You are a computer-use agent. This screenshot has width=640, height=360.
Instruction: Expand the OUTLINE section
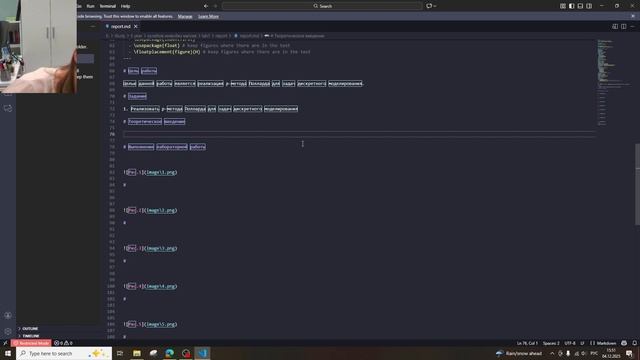click(x=29, y=329)
